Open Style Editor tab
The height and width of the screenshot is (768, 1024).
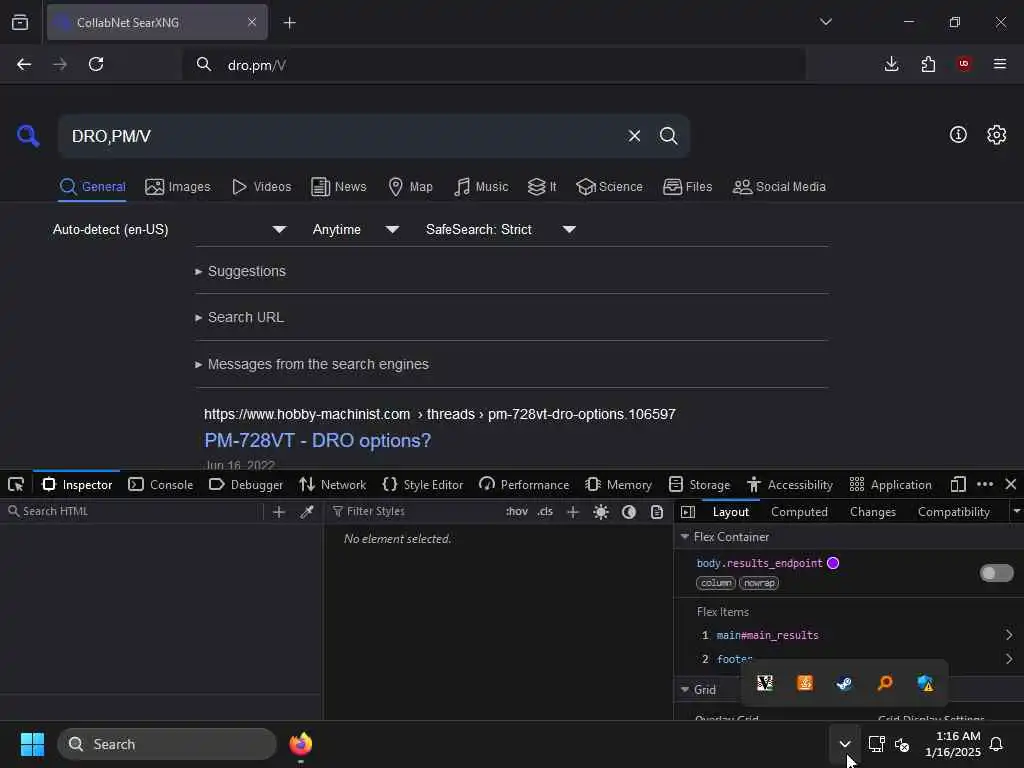(423, 485)
